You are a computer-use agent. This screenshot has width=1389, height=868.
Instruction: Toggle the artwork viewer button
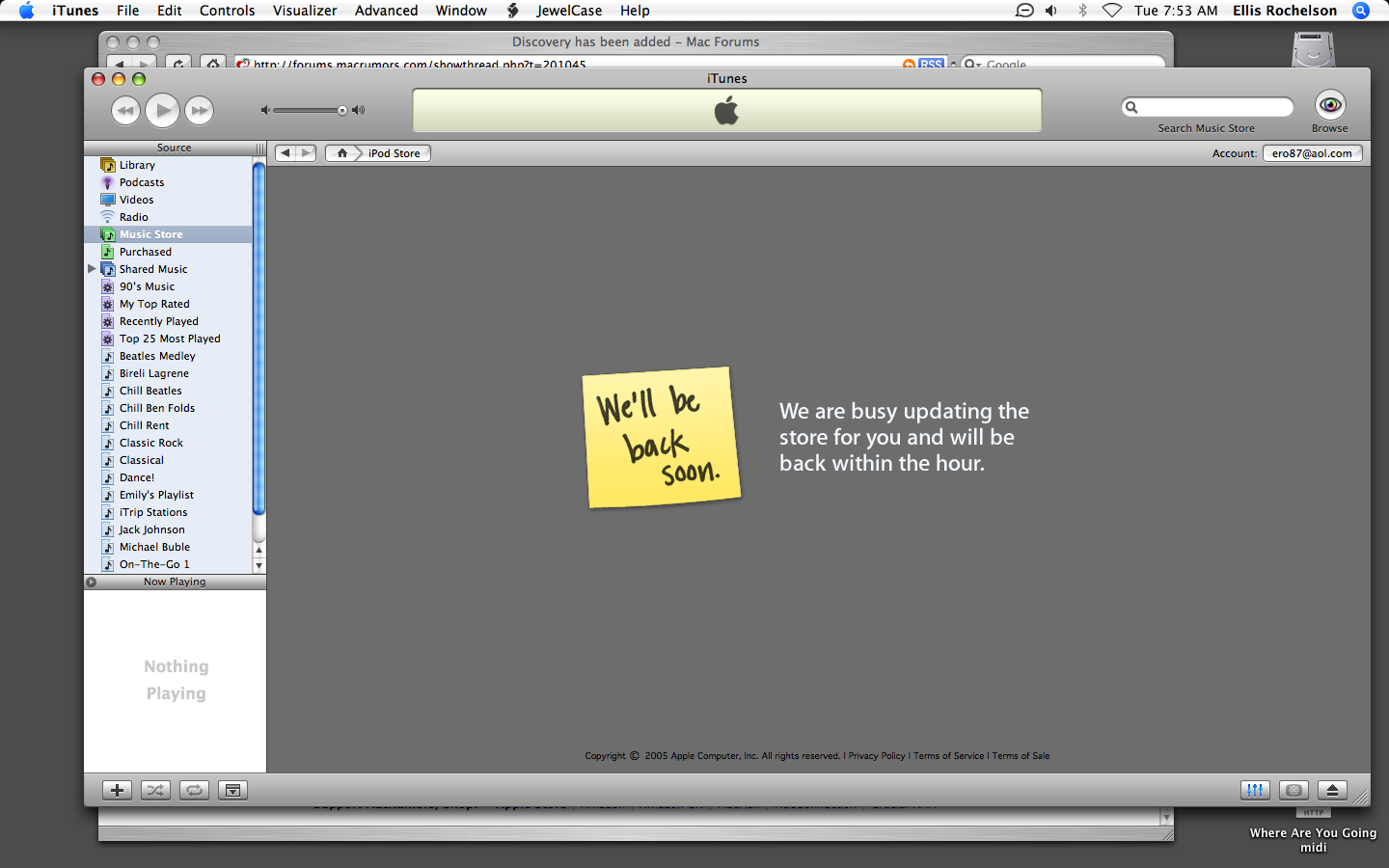[232, 790]
